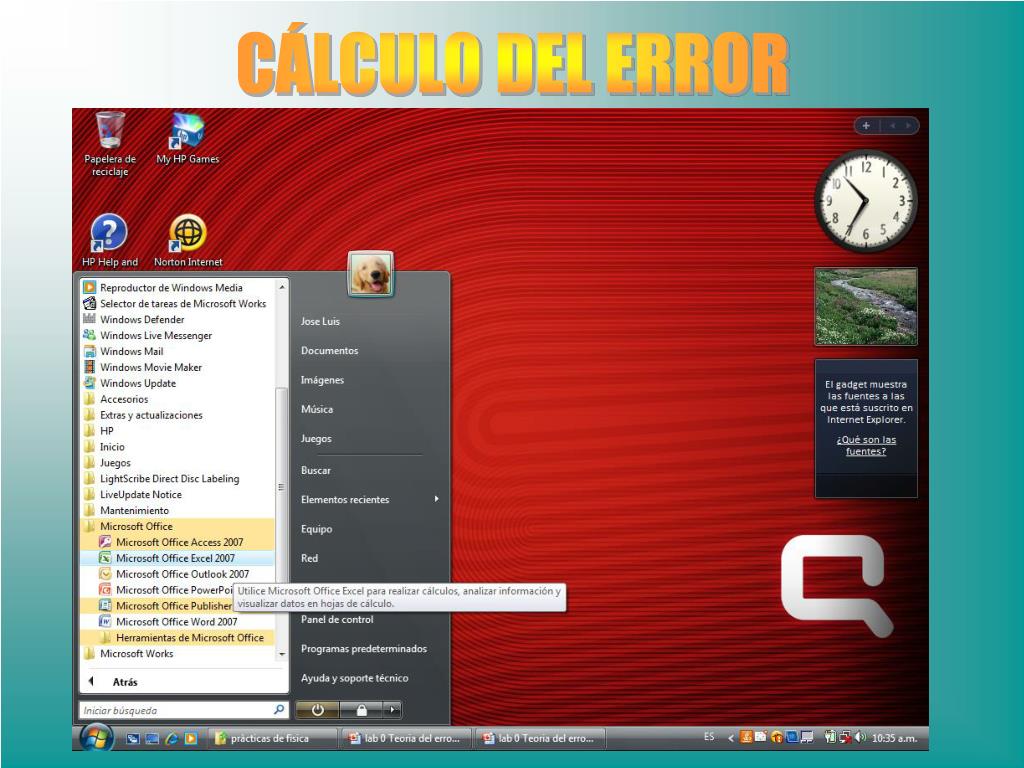Image resolution: width=1024 pixels, height=768 pixels.
Task: Click the volume speaker tray icon
Action: (860, 737)
